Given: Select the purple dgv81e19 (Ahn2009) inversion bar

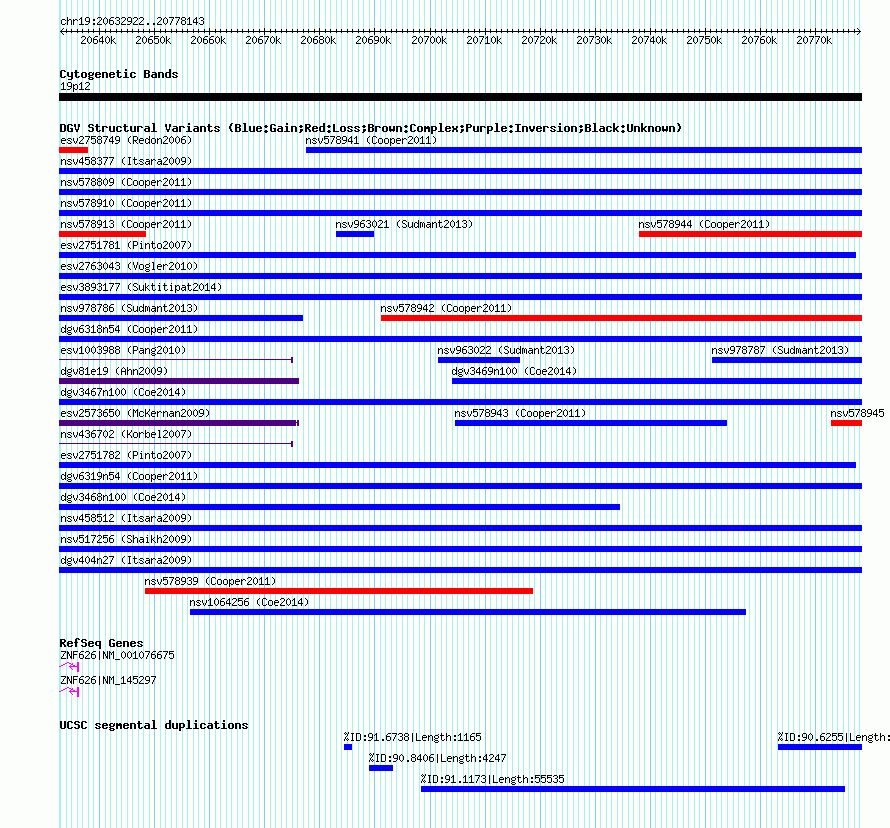Looking at the screenshot, I should 179,381.
